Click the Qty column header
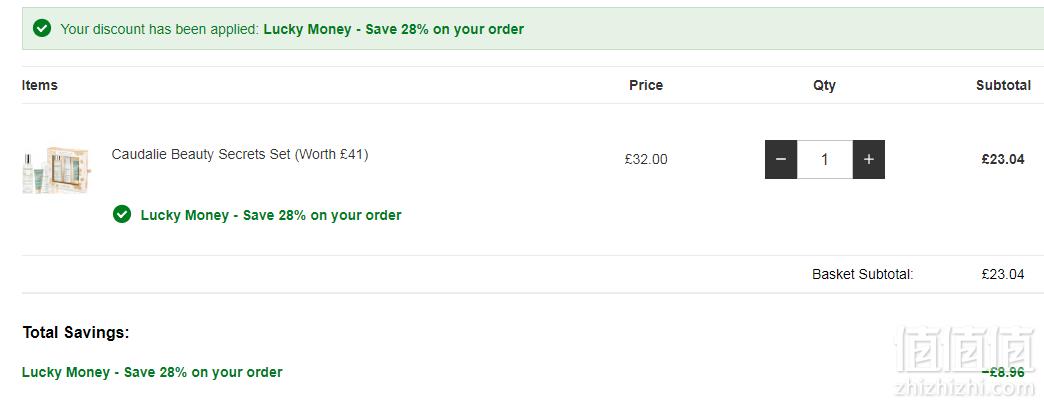Viewport: 1044px width, 405px height. click(x=824, y=85)
